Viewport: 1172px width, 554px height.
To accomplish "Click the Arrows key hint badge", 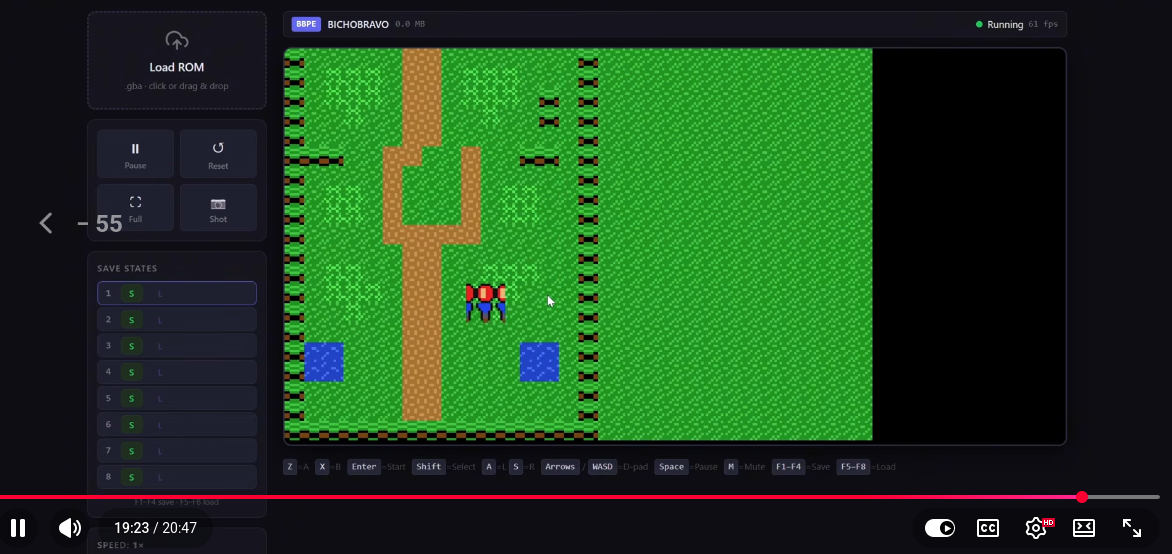I will [561, 467].
